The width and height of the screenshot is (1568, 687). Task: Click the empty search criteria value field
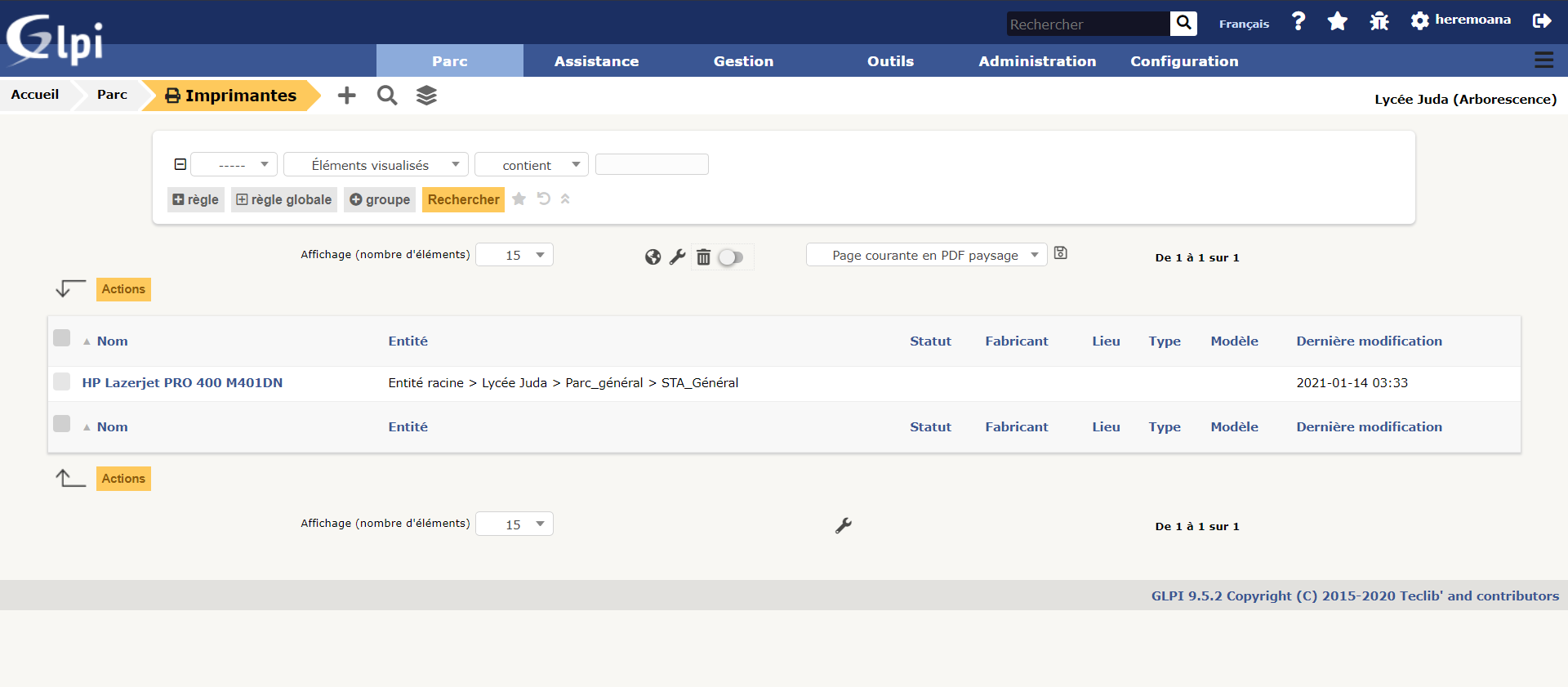[x=652, y=164]
